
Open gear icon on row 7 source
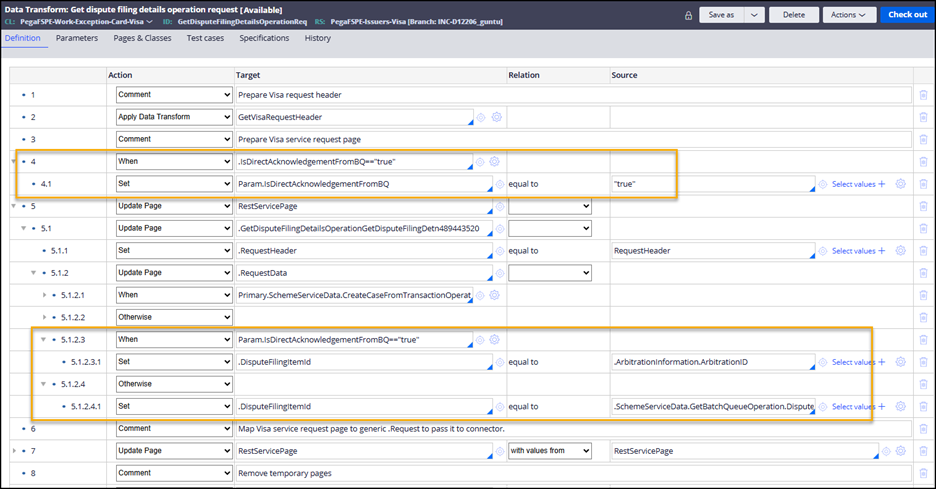[901, 451]
